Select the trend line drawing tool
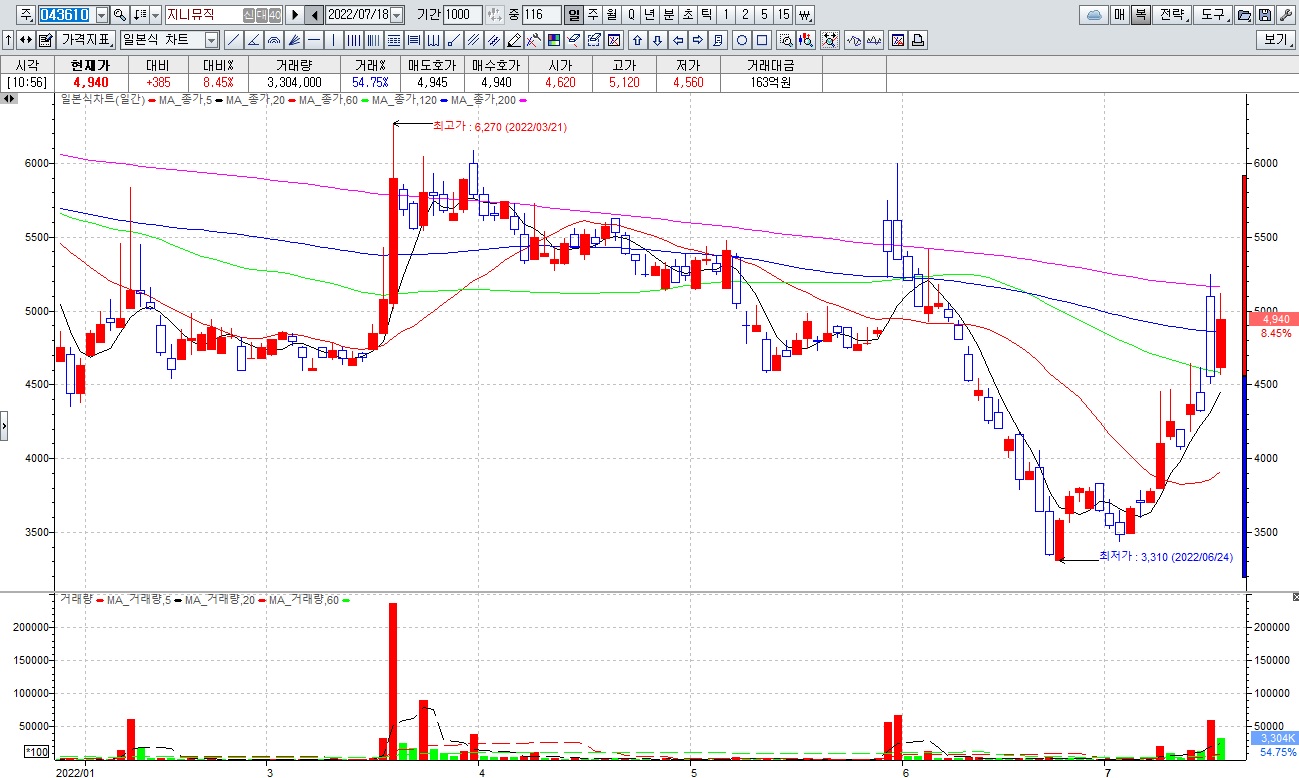This screenshot has height=778, width=1299. tap(233, 40)
